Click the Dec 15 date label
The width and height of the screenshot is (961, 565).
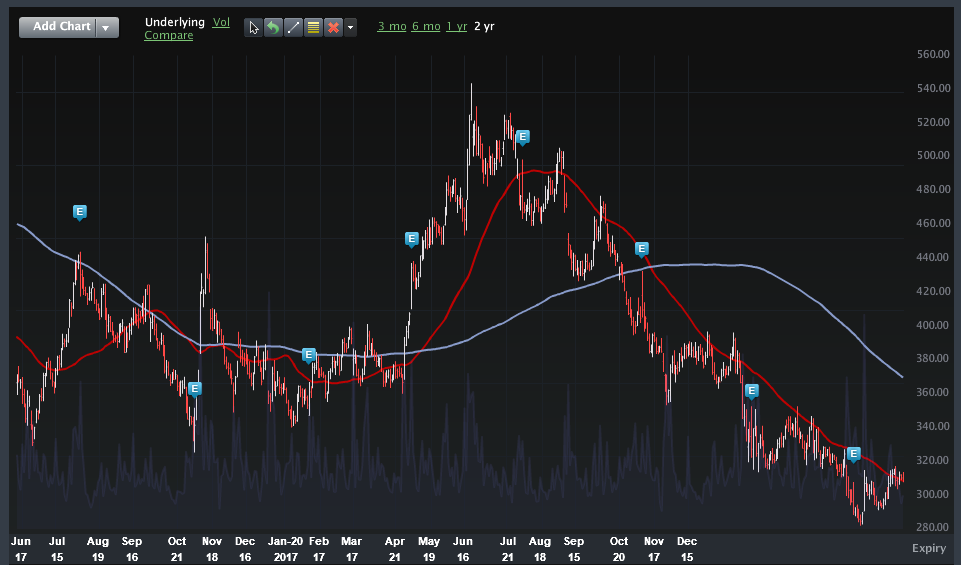(x=687, y=549)
